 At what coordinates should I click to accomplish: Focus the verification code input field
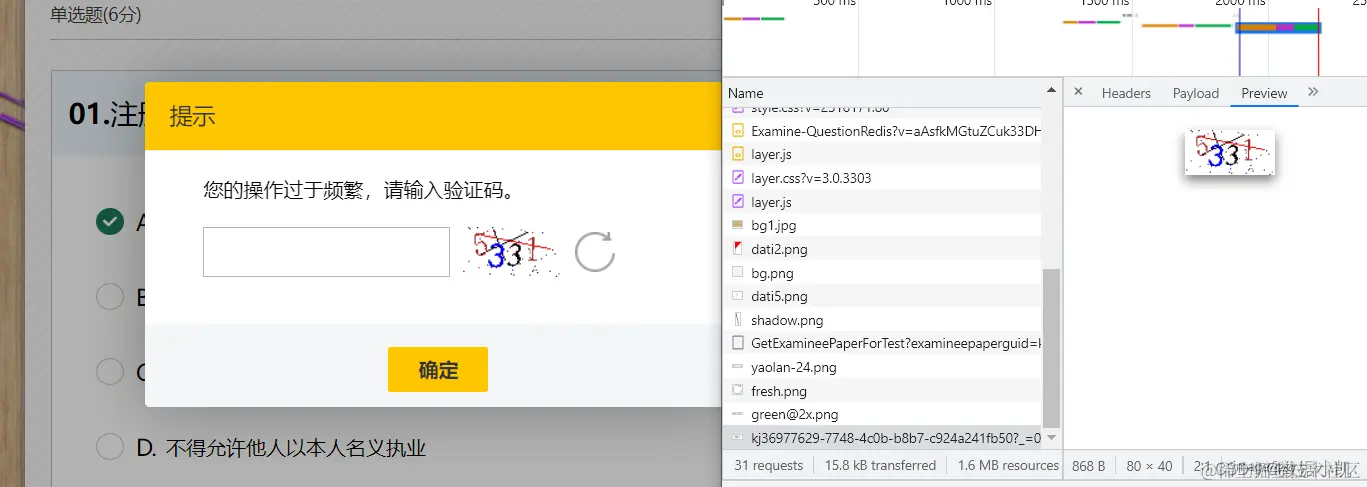click(x=326, y=252)
